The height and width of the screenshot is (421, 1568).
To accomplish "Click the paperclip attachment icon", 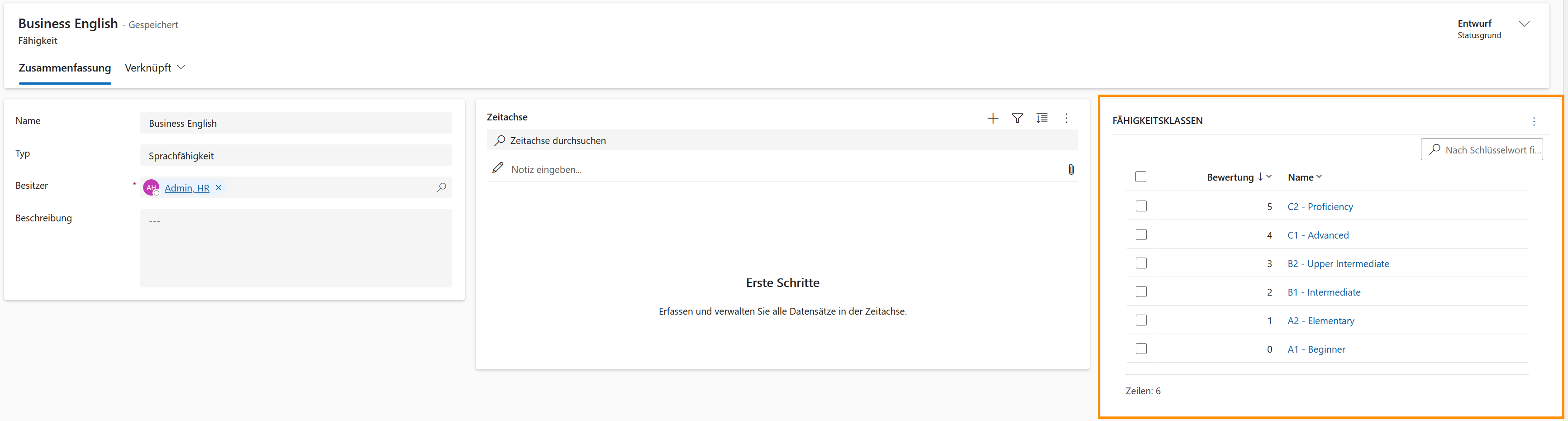I will point(1071,169).
